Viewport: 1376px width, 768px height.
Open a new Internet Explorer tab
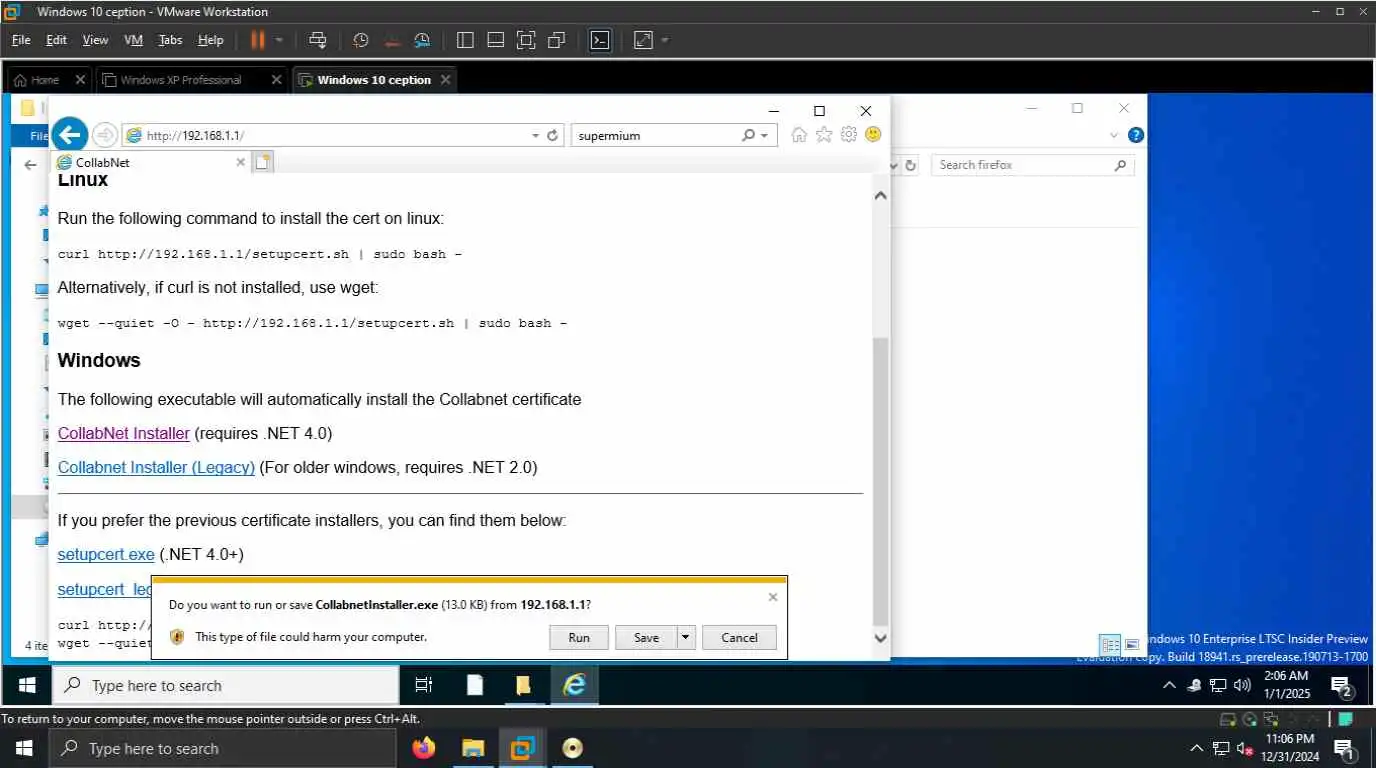262,162
